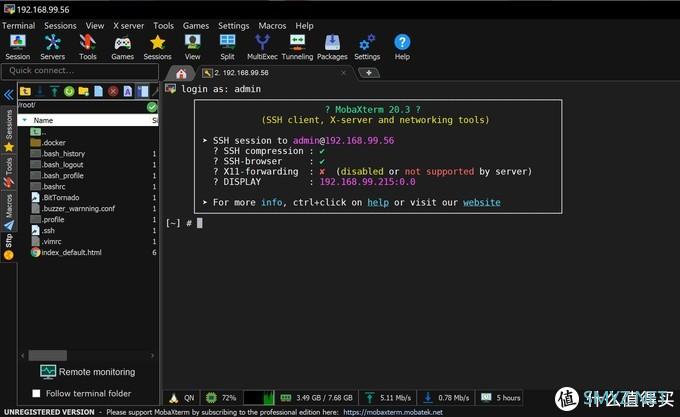Click the /root/ remote path field
Image resolution: width=680 pixels, height=417 pixels.
pos(82,105)
